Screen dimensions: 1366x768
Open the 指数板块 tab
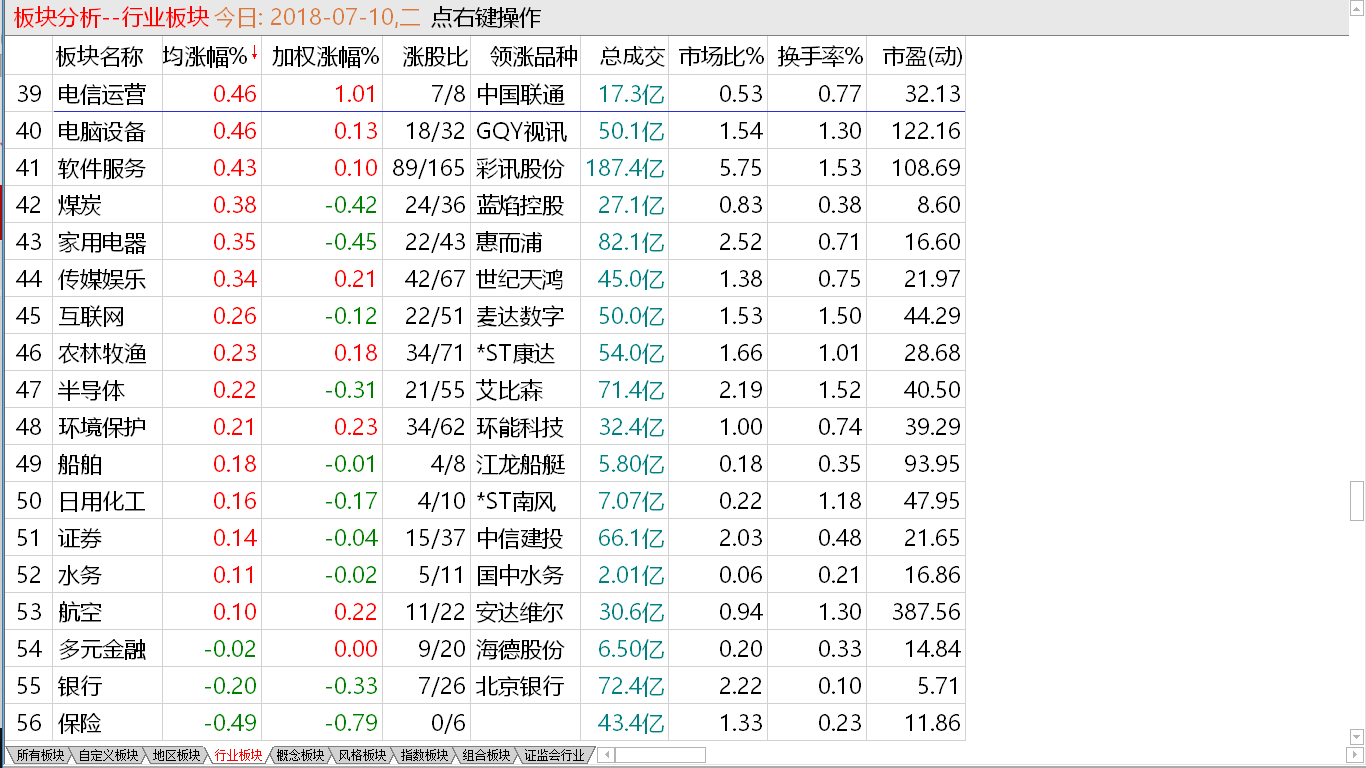click(x=424, y=755)
